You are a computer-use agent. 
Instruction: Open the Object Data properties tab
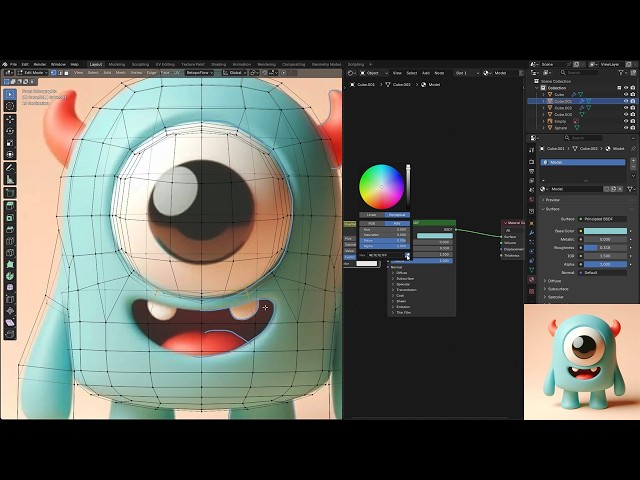tap(531, 270)
